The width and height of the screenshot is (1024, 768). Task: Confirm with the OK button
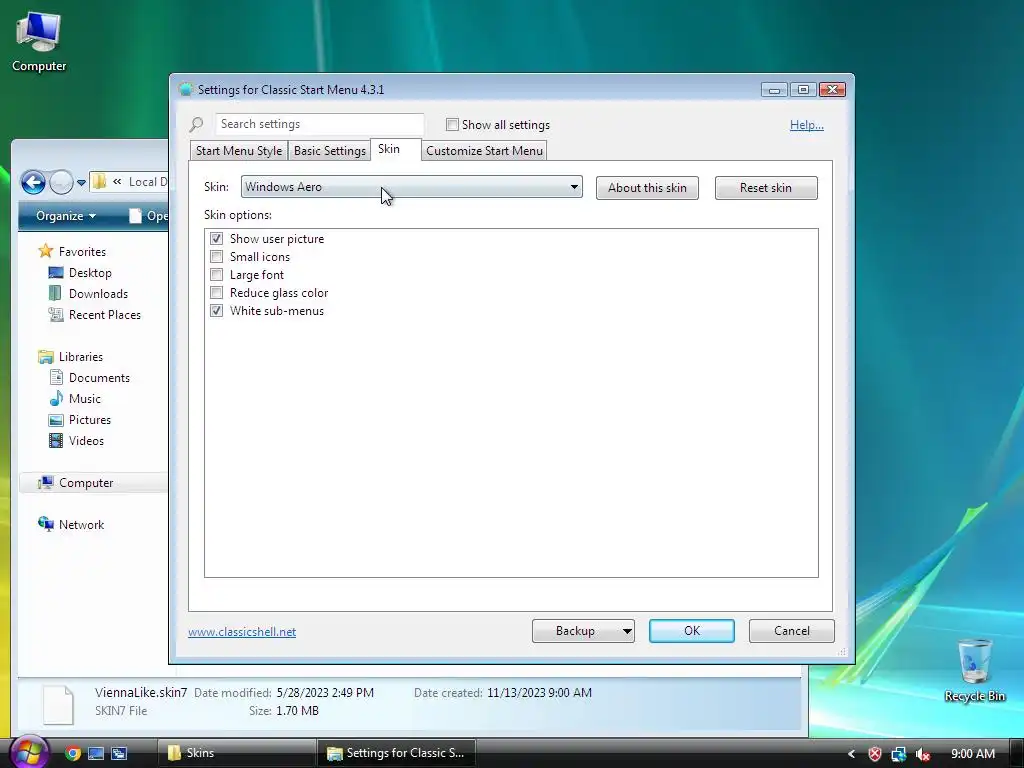[x=692, y=631]
